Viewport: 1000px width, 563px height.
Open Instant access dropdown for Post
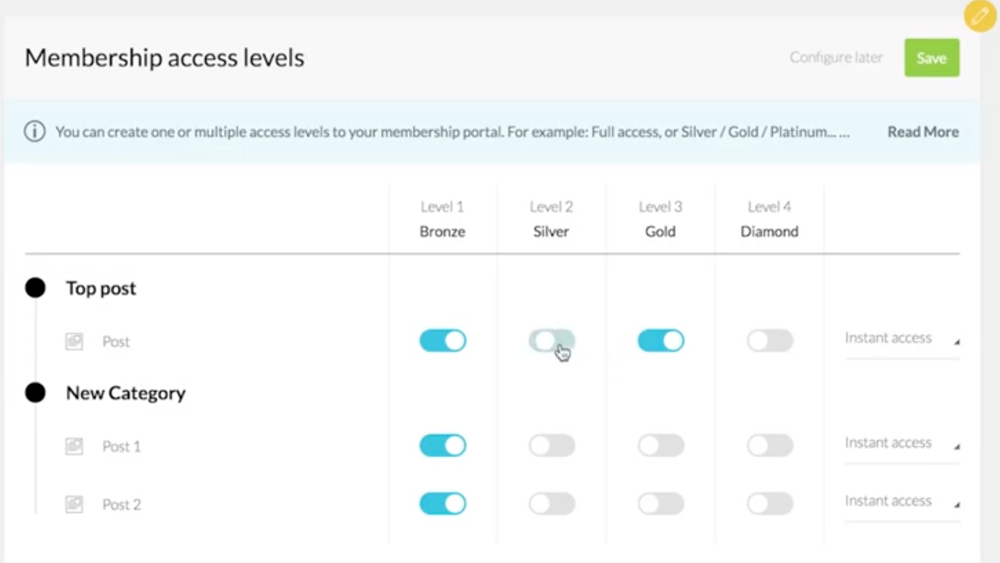point(901,338)
